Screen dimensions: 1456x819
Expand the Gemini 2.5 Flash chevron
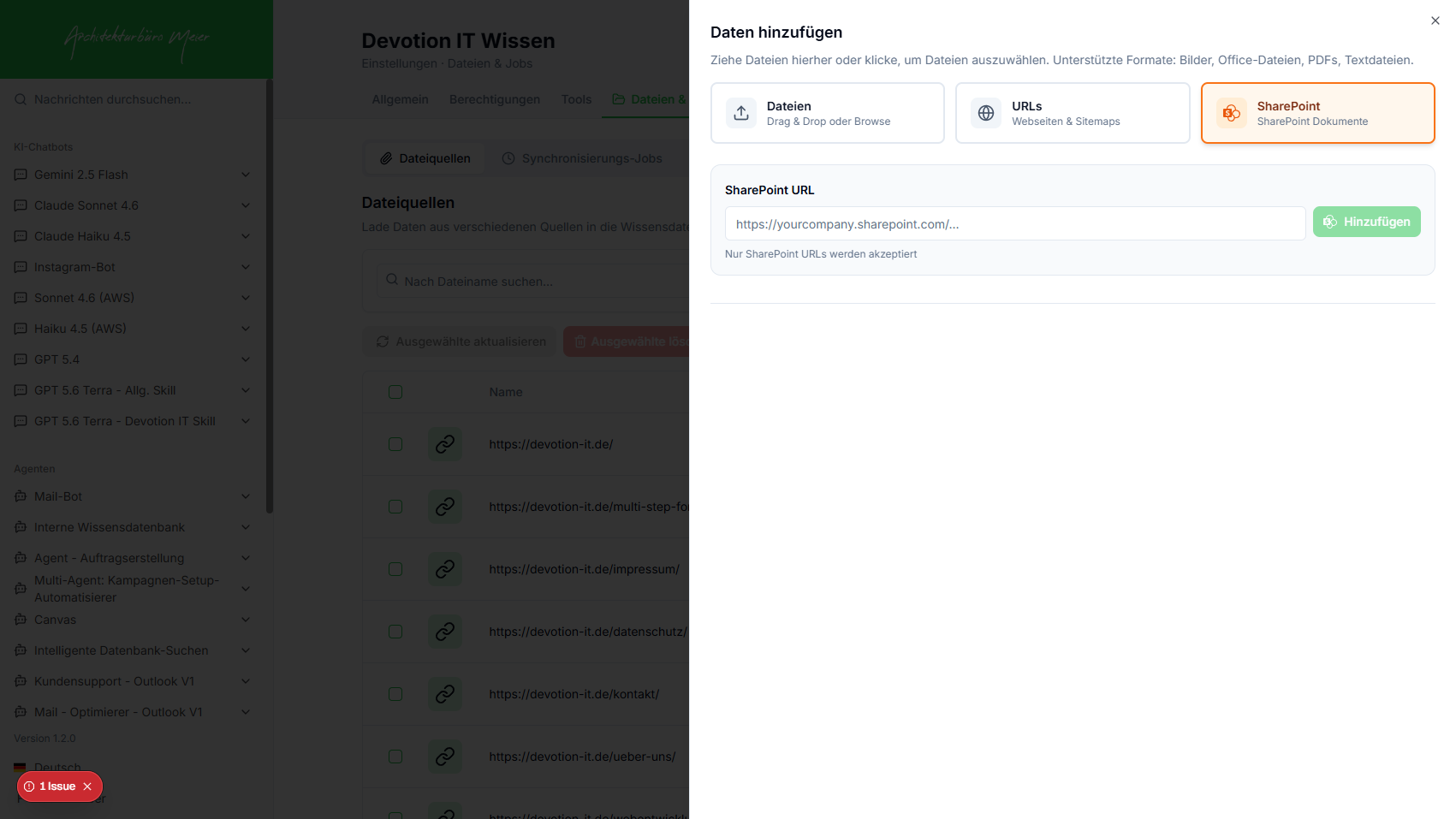point(246,175)
